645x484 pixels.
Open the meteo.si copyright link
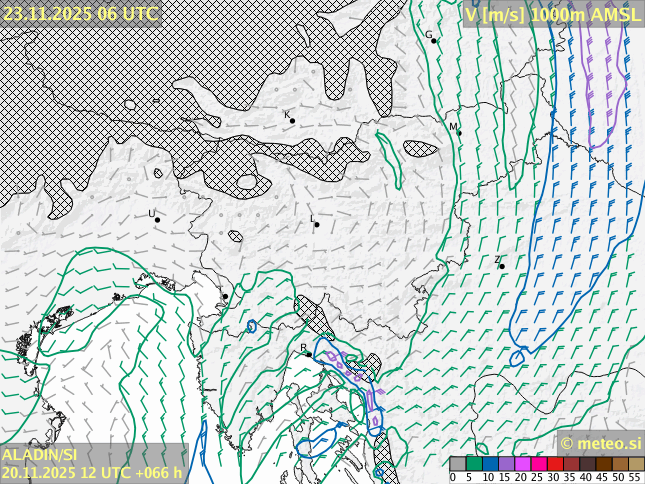(x=600, y=443)
